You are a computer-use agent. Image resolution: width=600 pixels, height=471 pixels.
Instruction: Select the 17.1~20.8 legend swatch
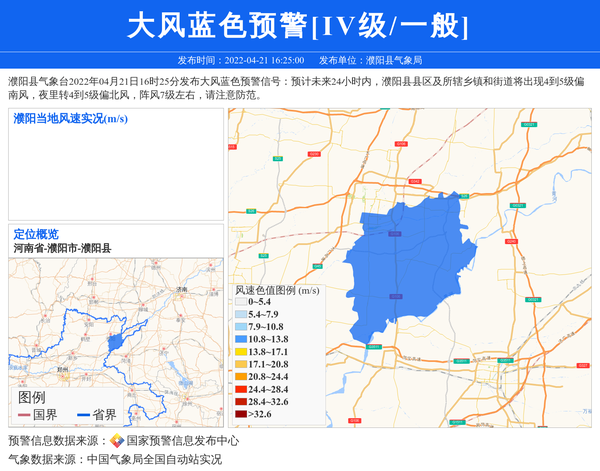[x=241, y=365]
